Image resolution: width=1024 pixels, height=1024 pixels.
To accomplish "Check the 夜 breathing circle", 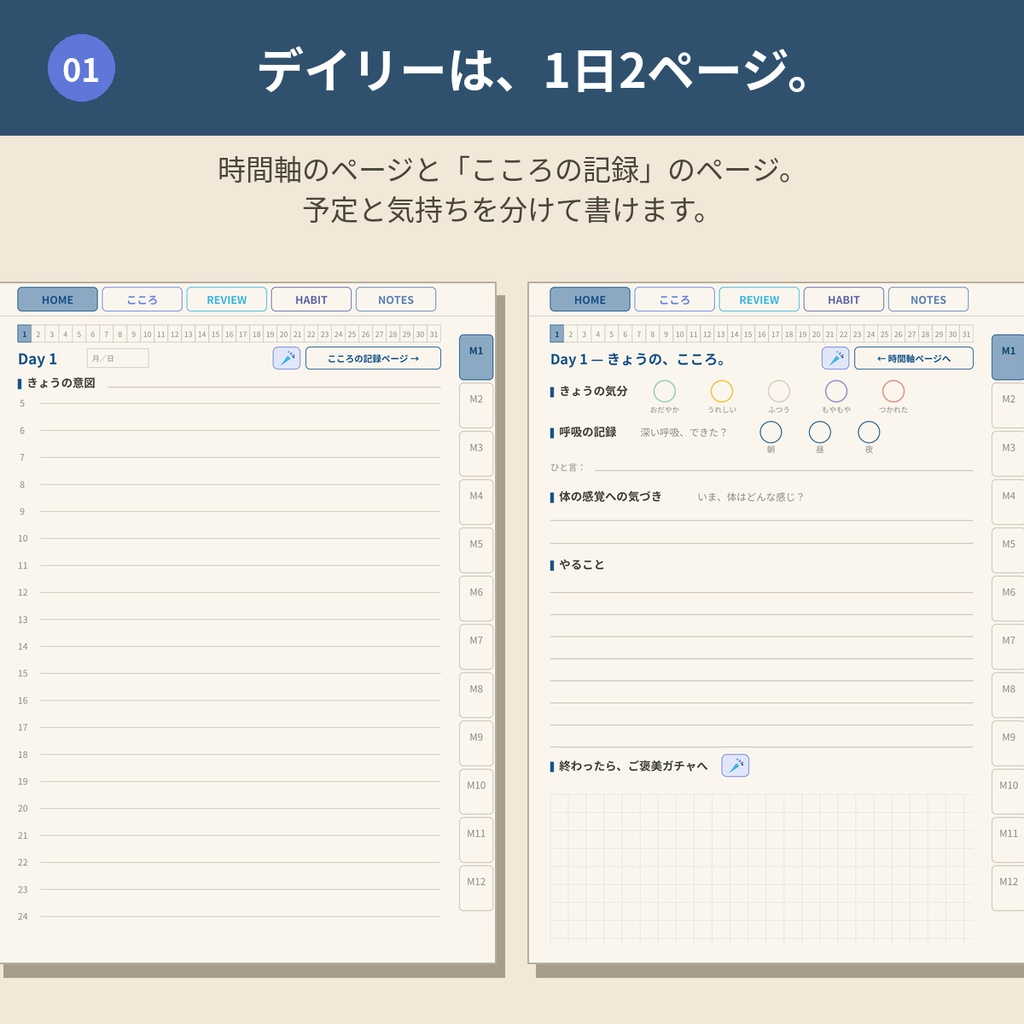I will pyautogui.click(x=869, y=432).
